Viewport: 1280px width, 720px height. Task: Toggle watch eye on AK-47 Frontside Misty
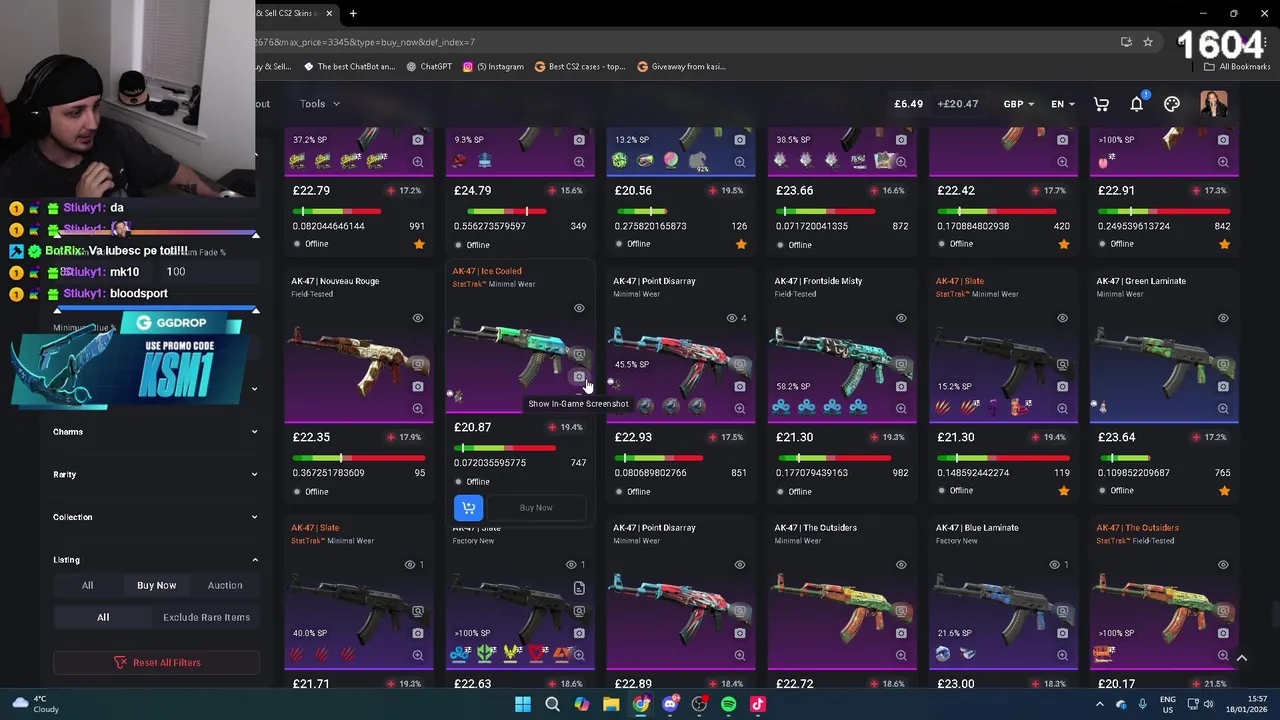(x=901, y=318)
